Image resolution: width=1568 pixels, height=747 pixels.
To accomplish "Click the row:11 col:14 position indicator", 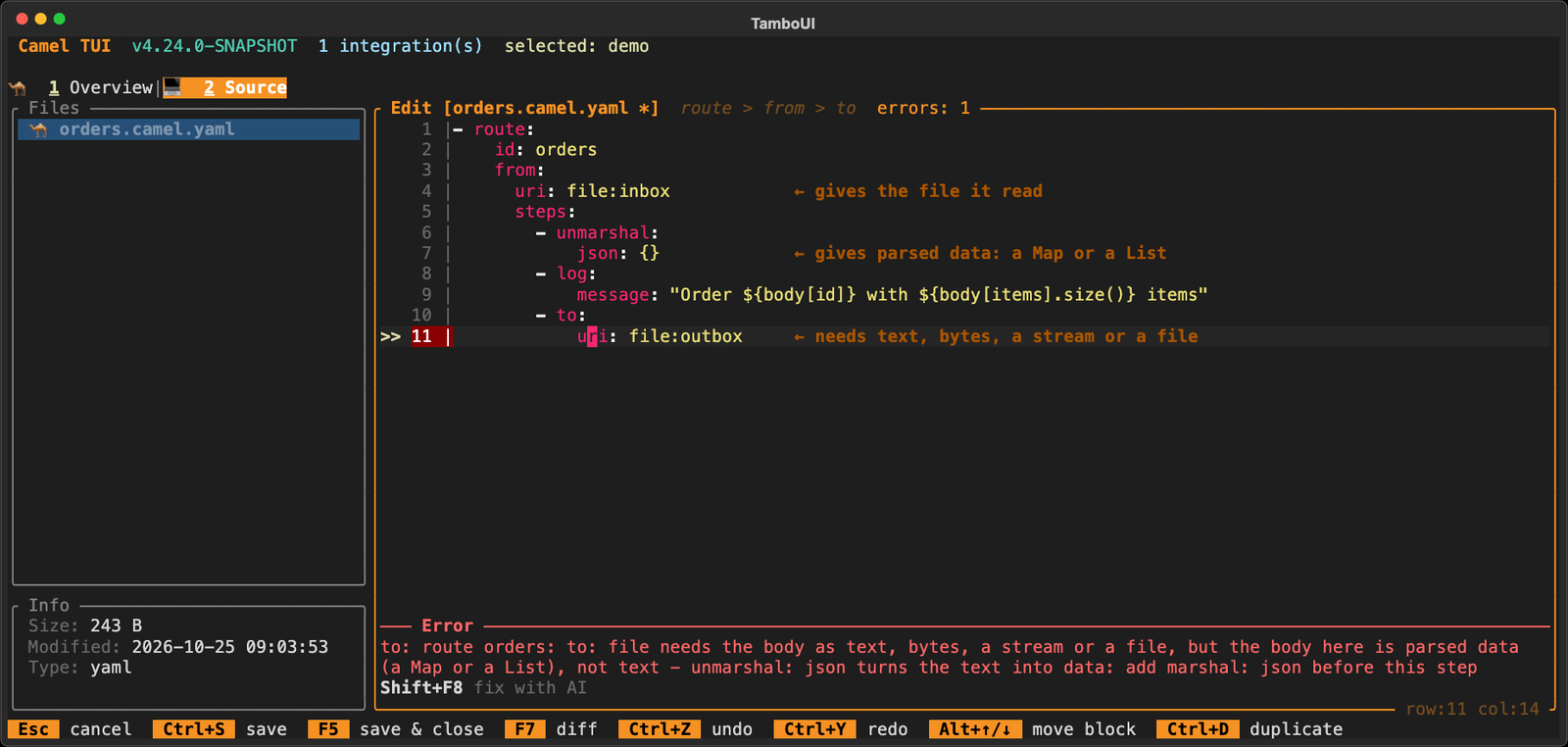I will pos(1472,709).
